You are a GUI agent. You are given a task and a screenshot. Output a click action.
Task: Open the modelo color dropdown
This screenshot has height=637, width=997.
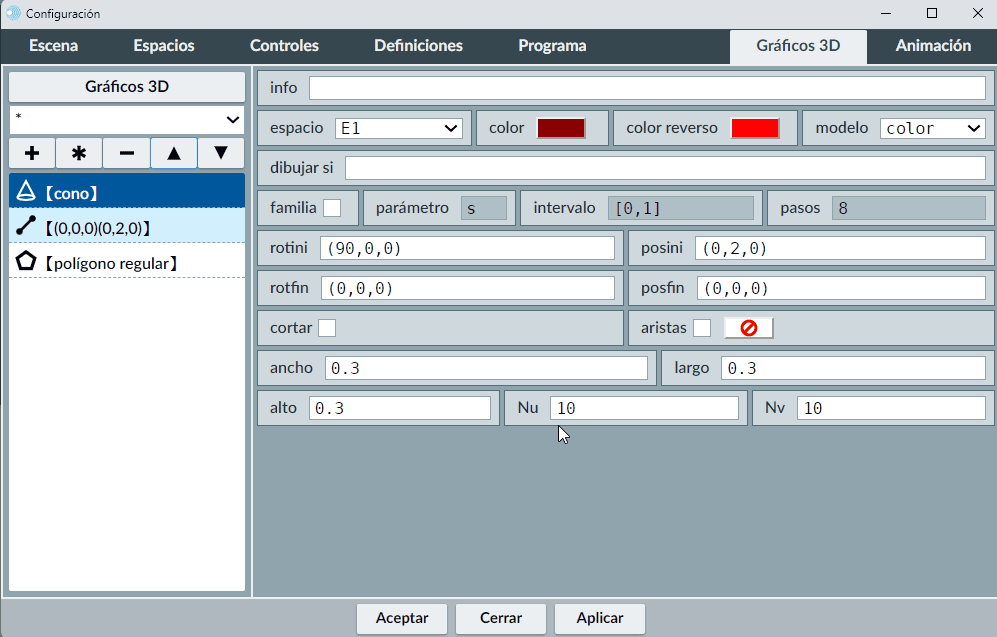(932, 128)
